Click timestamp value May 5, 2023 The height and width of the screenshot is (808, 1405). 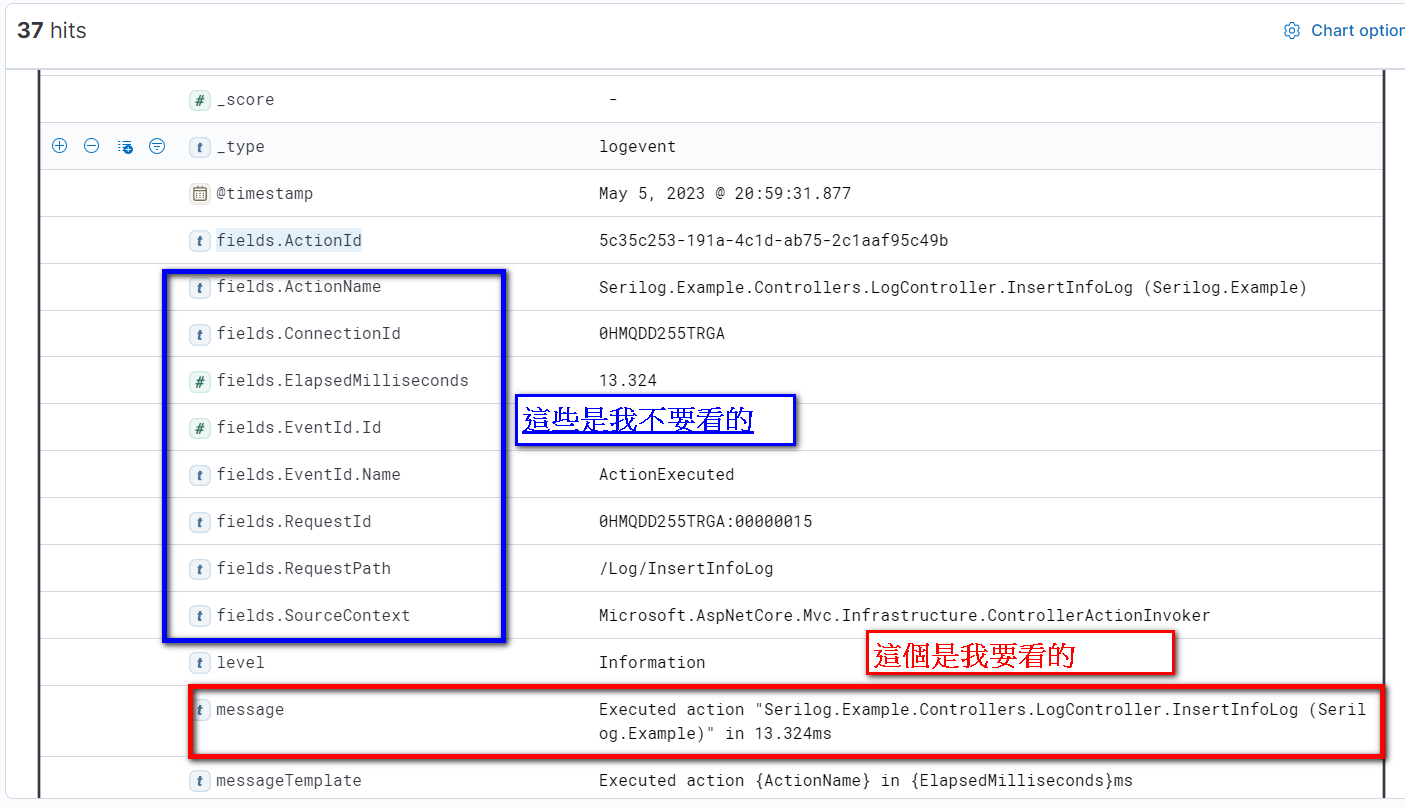tap(725, 194)
